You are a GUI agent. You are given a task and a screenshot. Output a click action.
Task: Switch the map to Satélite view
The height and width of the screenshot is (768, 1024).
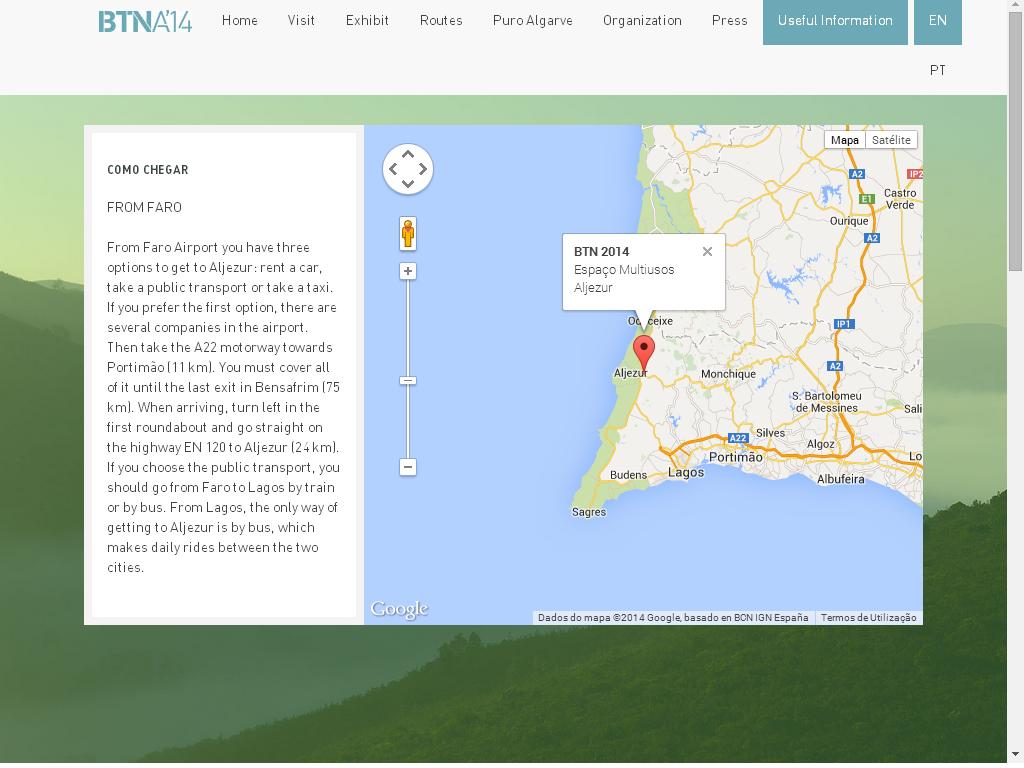[891, 140]
